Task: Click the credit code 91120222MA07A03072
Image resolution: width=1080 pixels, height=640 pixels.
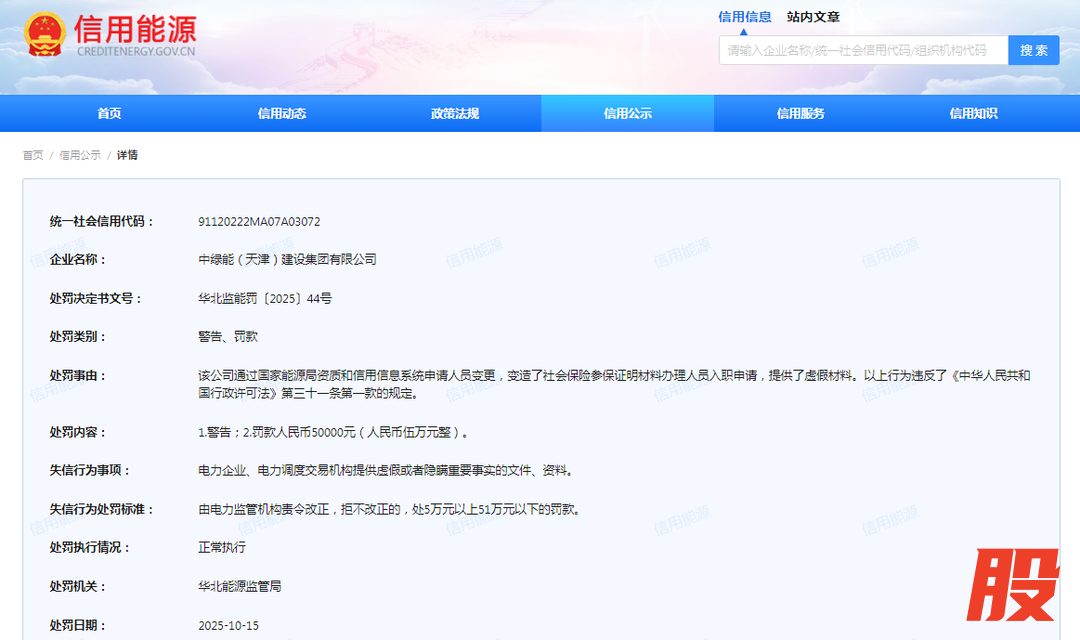Action: (x=259, y=221)
